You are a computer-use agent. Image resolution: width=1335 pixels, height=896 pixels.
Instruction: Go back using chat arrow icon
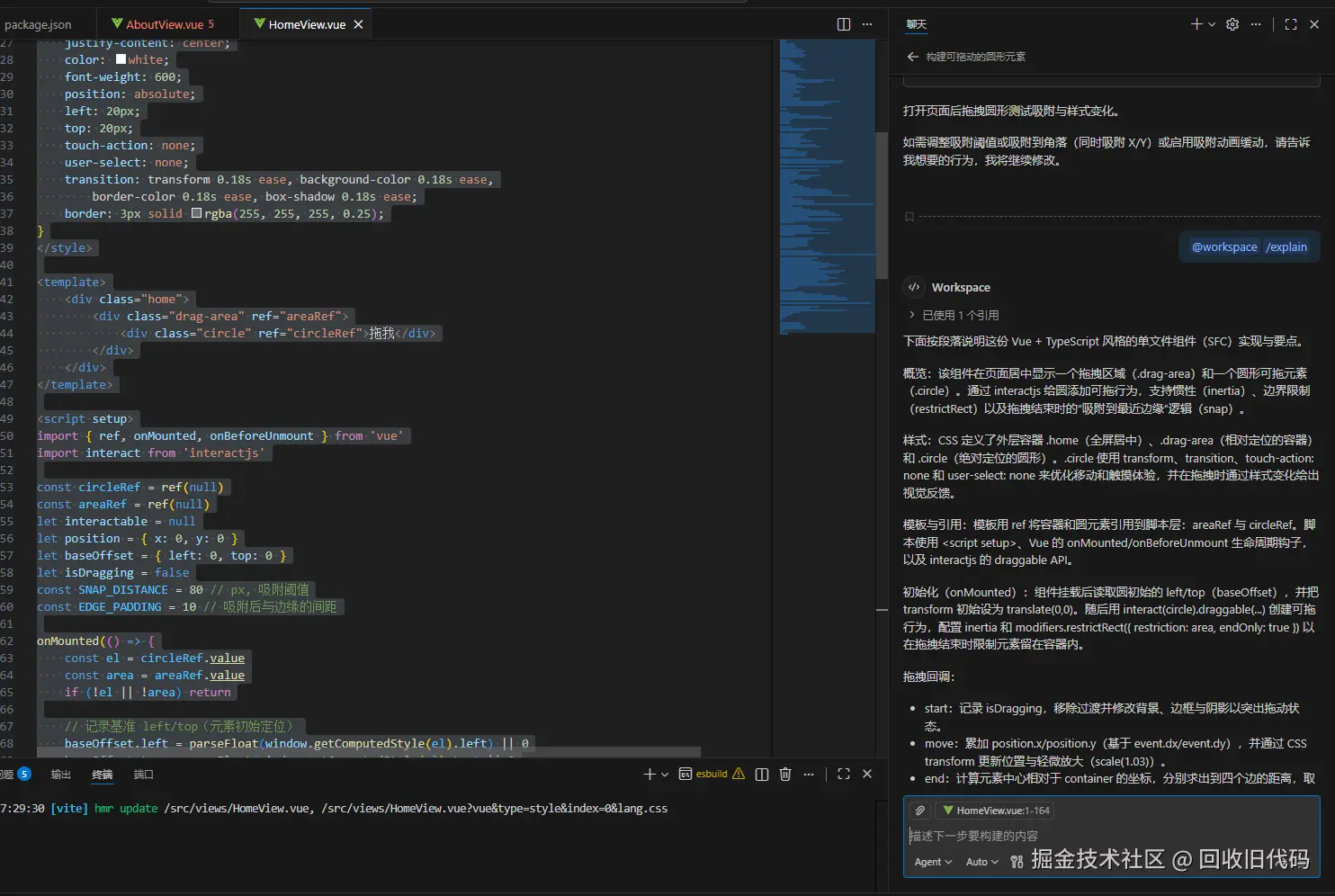pos(913,57)
